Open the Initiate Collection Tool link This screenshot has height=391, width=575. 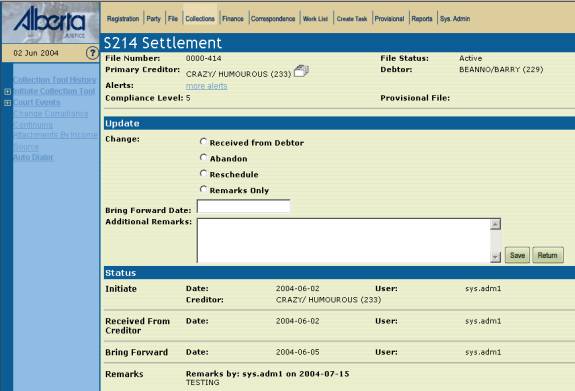point(54,91)
